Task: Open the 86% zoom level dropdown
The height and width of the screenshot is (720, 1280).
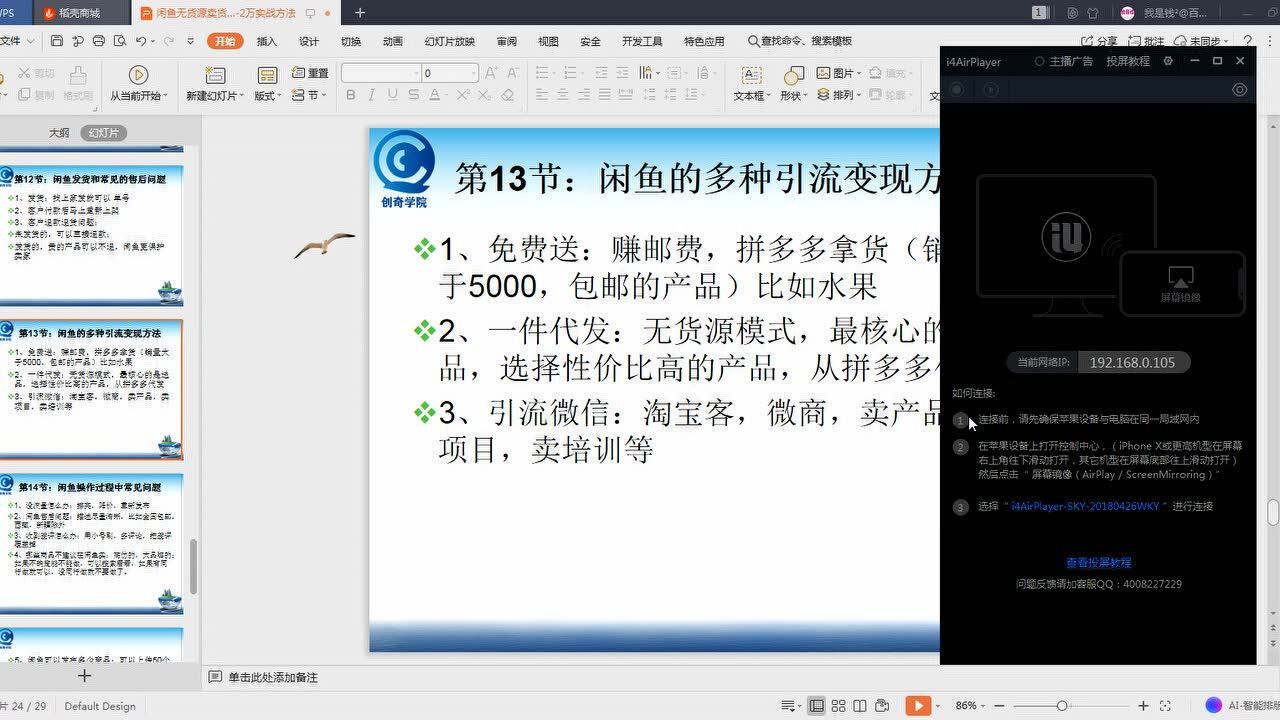Action: pyautogui.click(x=971, y=705)
